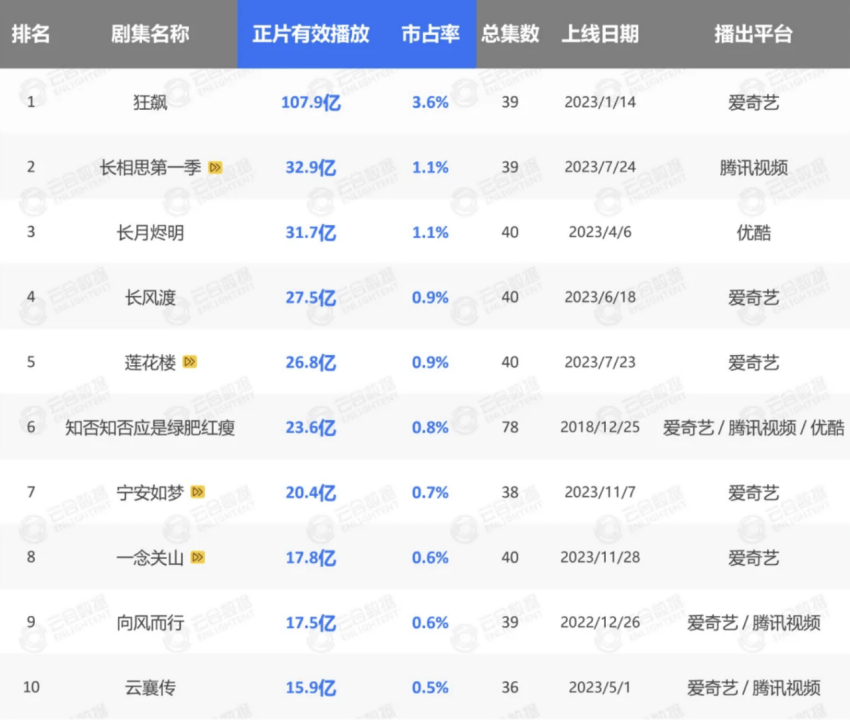Click the platform 腾讯视频 in 长相思第一季 row

pyautogui.click(x=754, y=167)
